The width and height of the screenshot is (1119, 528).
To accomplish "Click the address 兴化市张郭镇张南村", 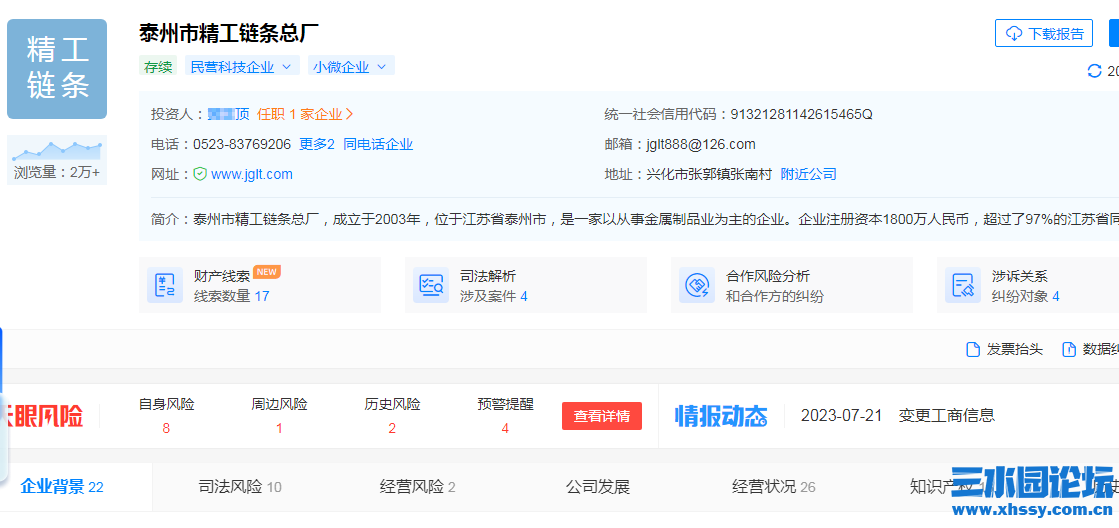I will click(709, 174).
